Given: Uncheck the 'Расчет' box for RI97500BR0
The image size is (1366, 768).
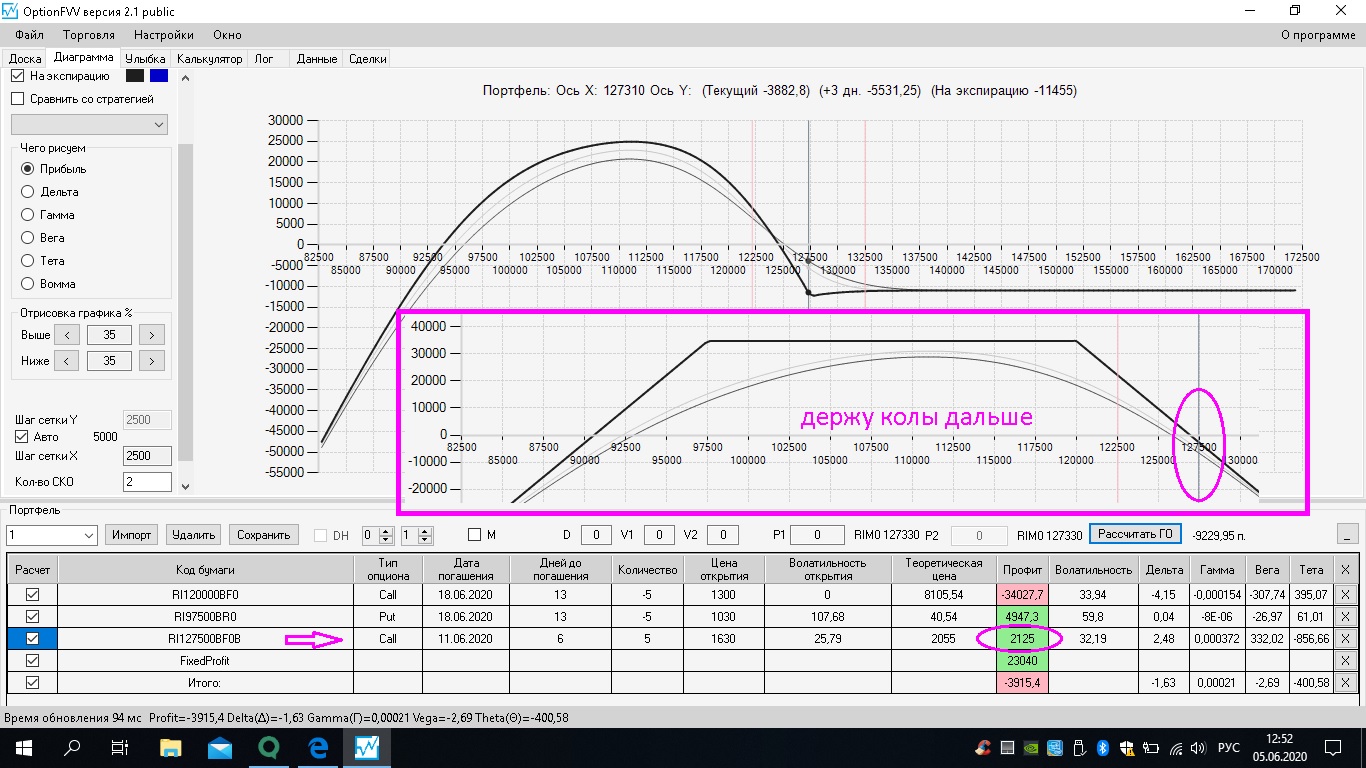Looking at the screenshot, I should point(32,616).
